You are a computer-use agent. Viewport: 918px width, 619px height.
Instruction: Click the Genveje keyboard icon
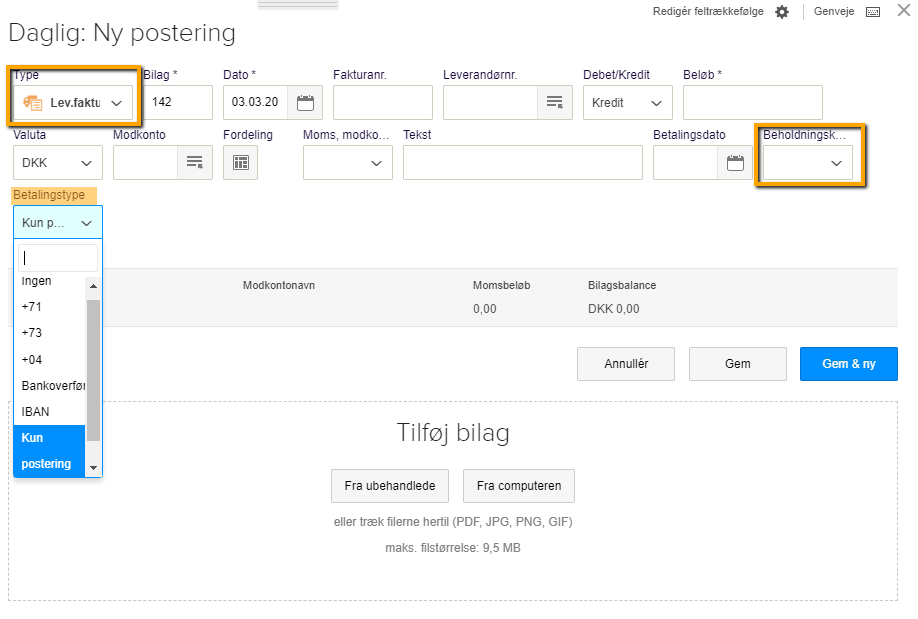(x=873, y=12)
